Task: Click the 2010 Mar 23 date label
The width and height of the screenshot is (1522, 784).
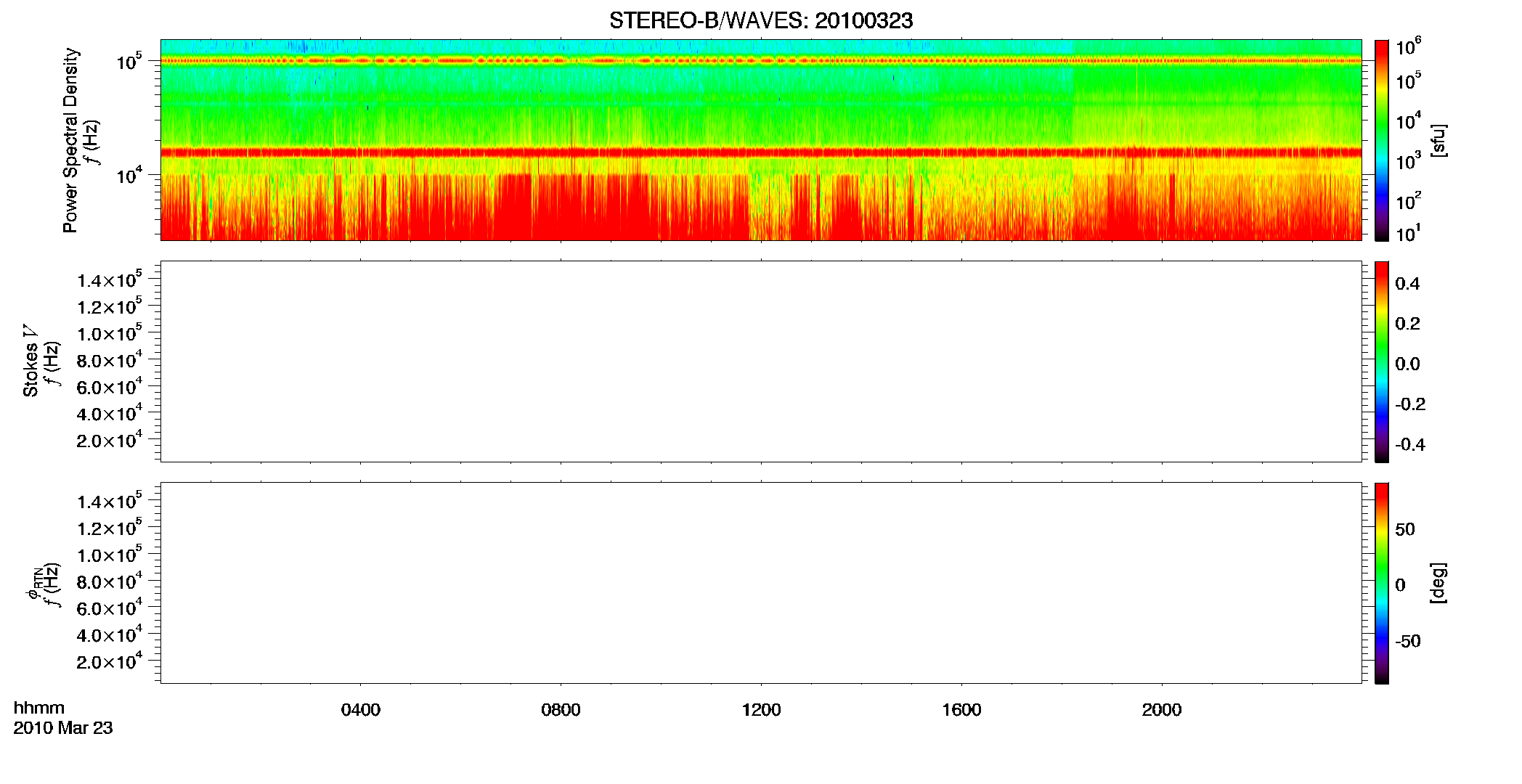Action: [63, 728]
